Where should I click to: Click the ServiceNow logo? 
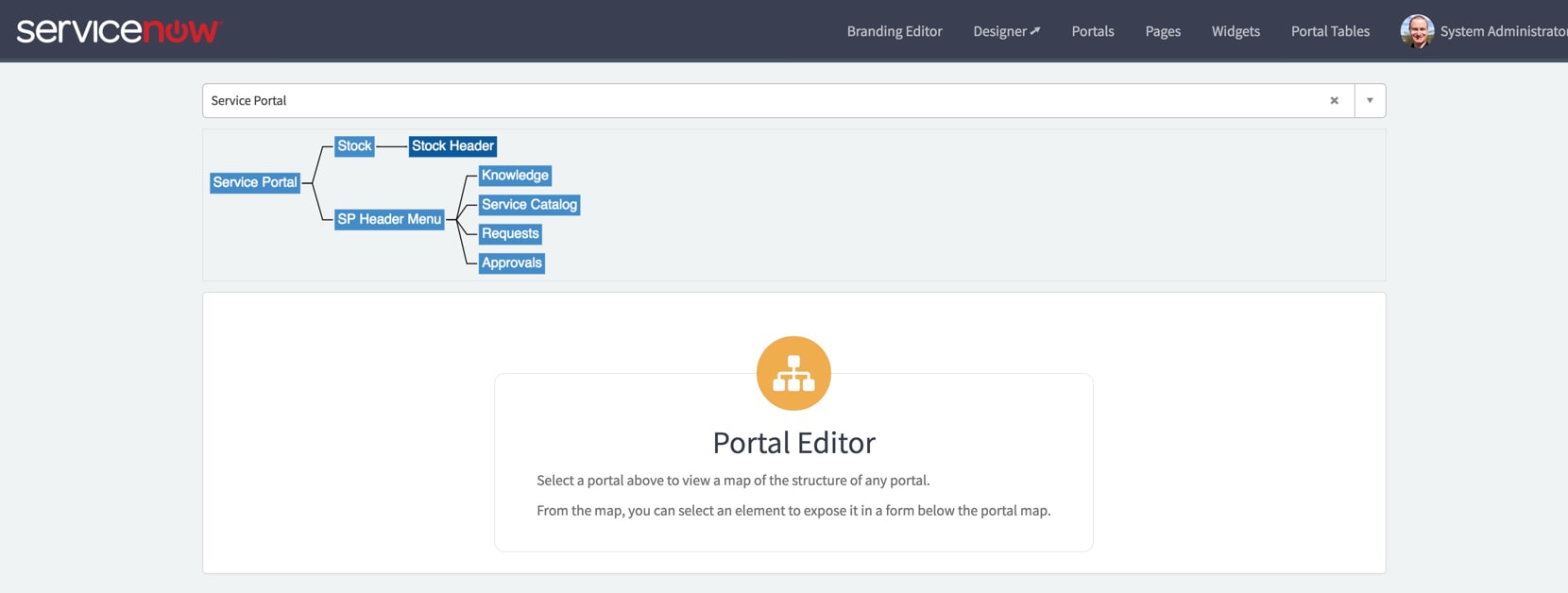click(119, 31)
